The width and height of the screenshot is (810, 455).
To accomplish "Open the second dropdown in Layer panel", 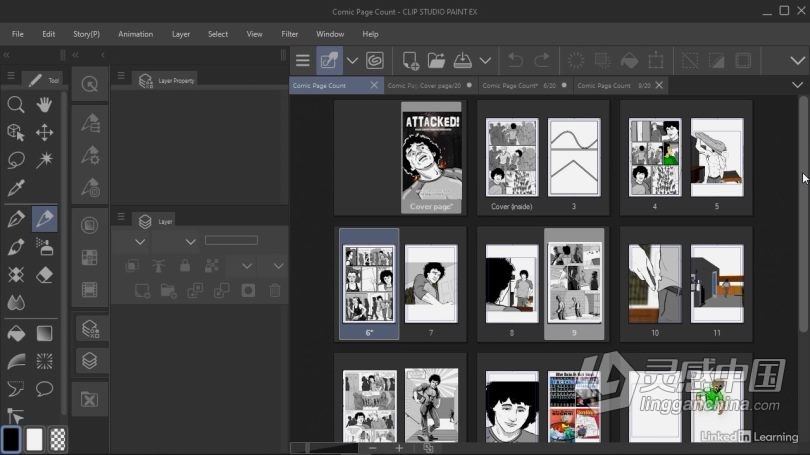I will click(190, 241).
